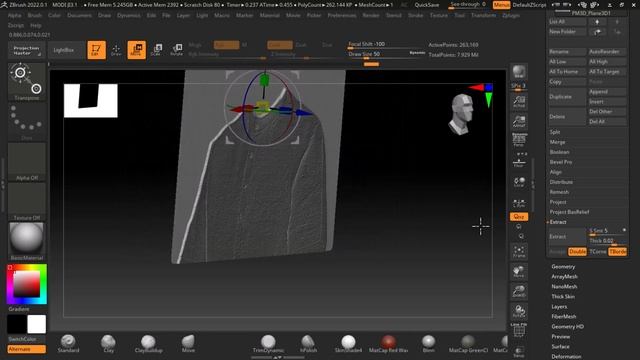Choose the Blinn material

pyautogui.click(x=428, y=344)
